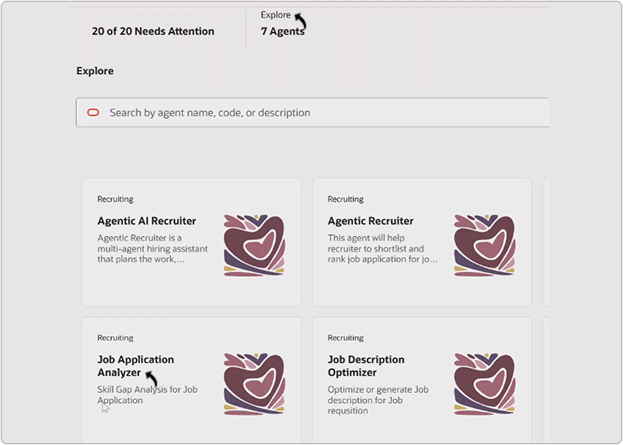
Task: Open the Agentic Recruiter title link
Action: pos(370,221)
